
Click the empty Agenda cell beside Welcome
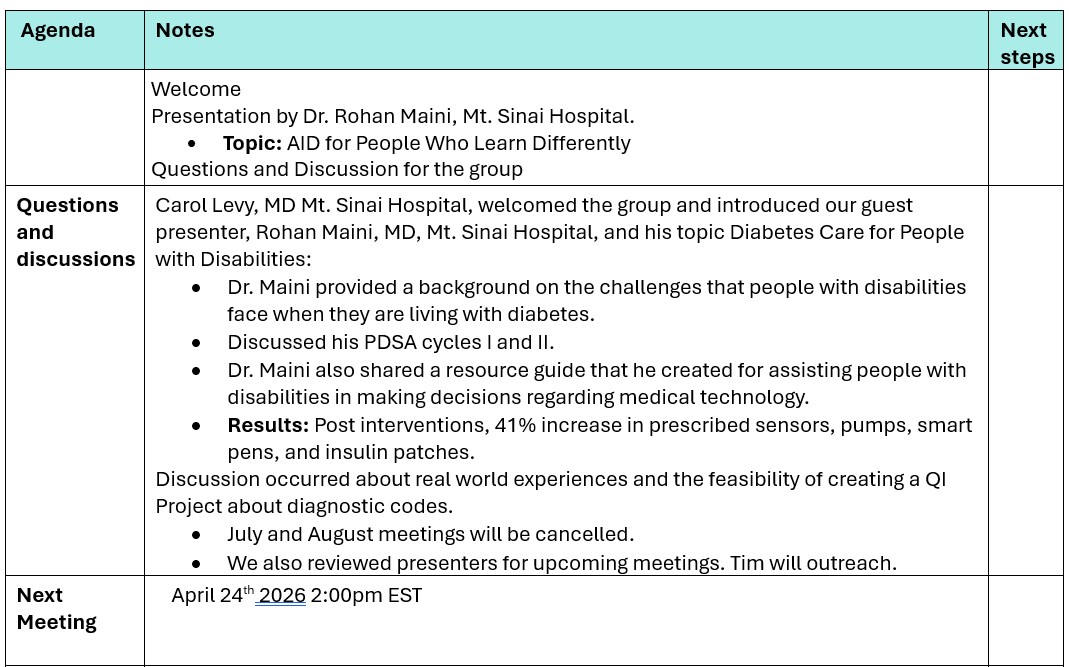click(75, 127)
